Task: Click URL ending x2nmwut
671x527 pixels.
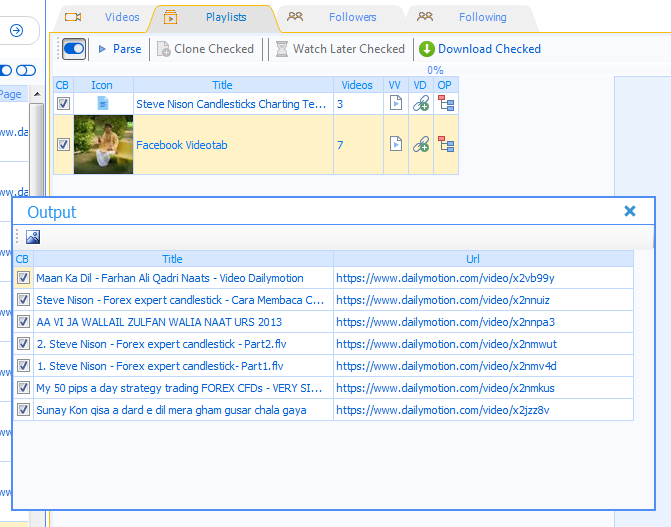Action: click(446, 344)
